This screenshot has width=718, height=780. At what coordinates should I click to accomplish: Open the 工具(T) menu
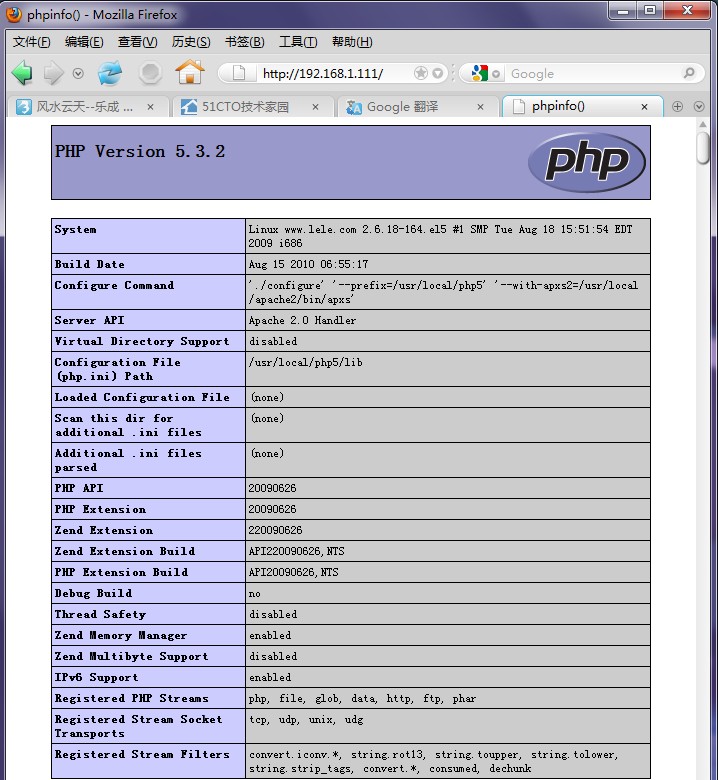pos(298,42)
